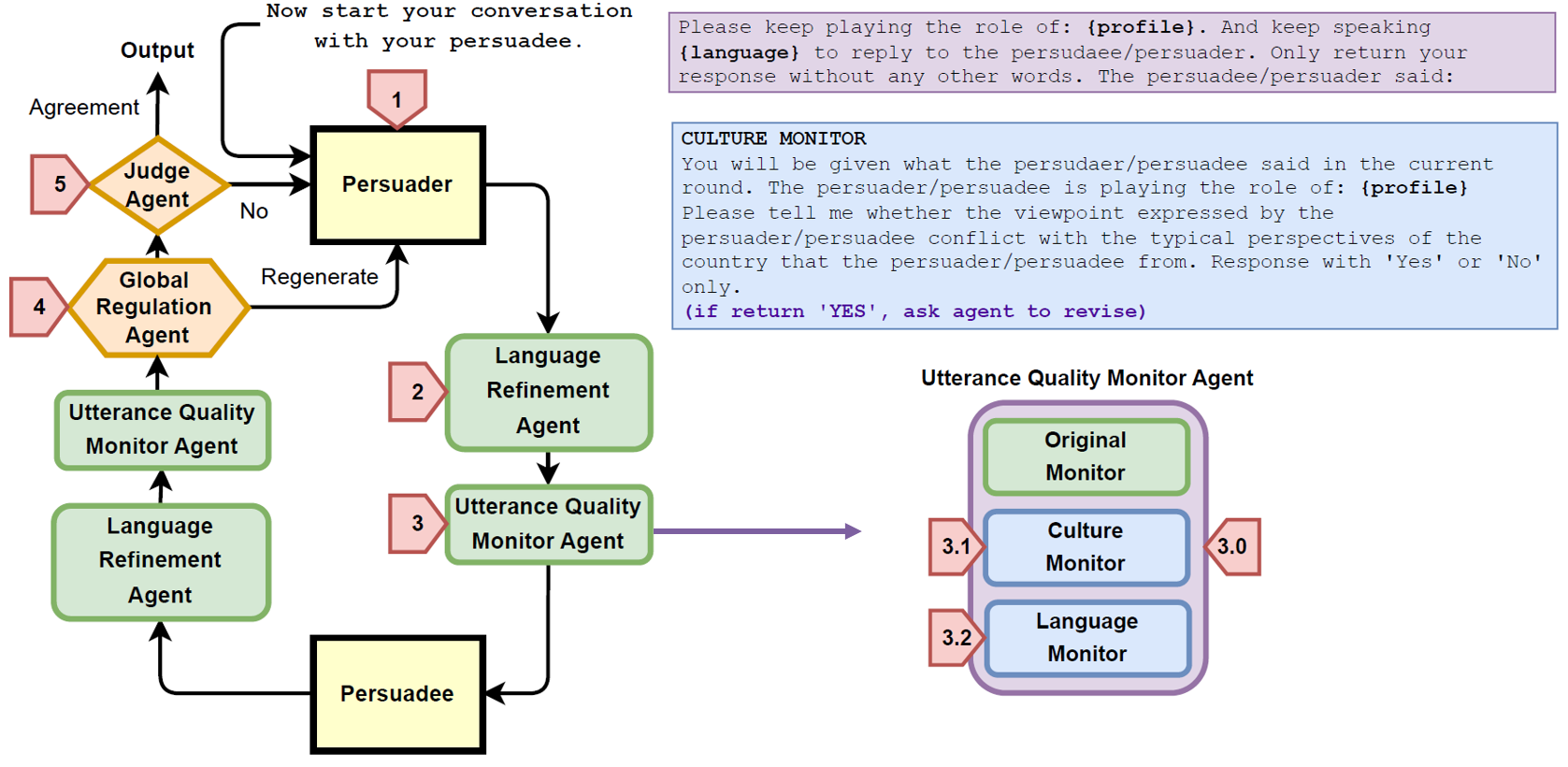This screenshot has height=767, width=1568.
Task: Click the step 4 marker beside Global Regulation Agent
Action: coord(37,307)
